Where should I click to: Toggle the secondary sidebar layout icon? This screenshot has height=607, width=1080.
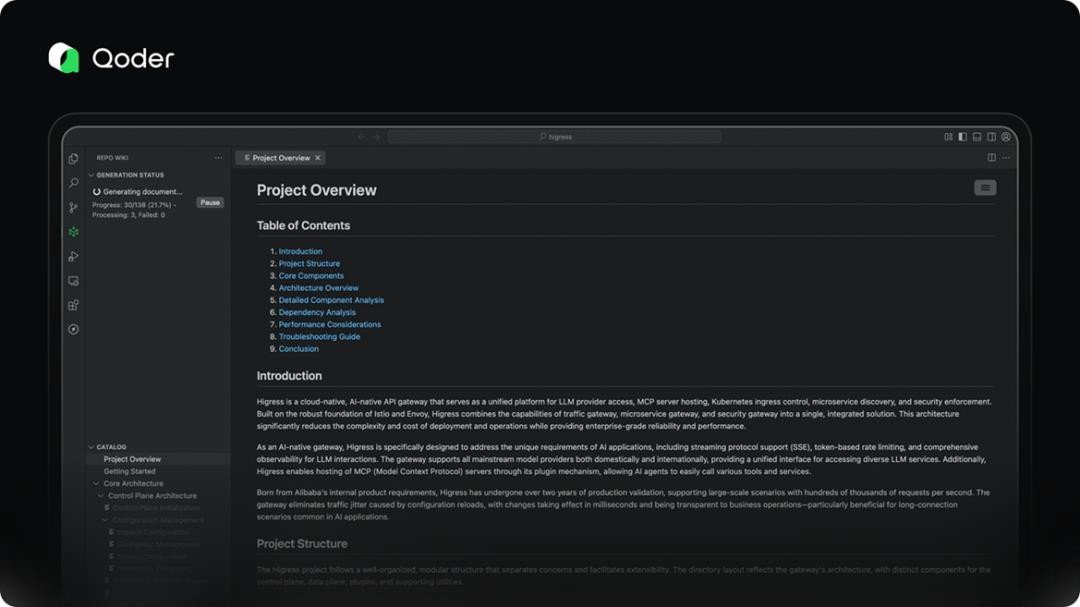991,137
